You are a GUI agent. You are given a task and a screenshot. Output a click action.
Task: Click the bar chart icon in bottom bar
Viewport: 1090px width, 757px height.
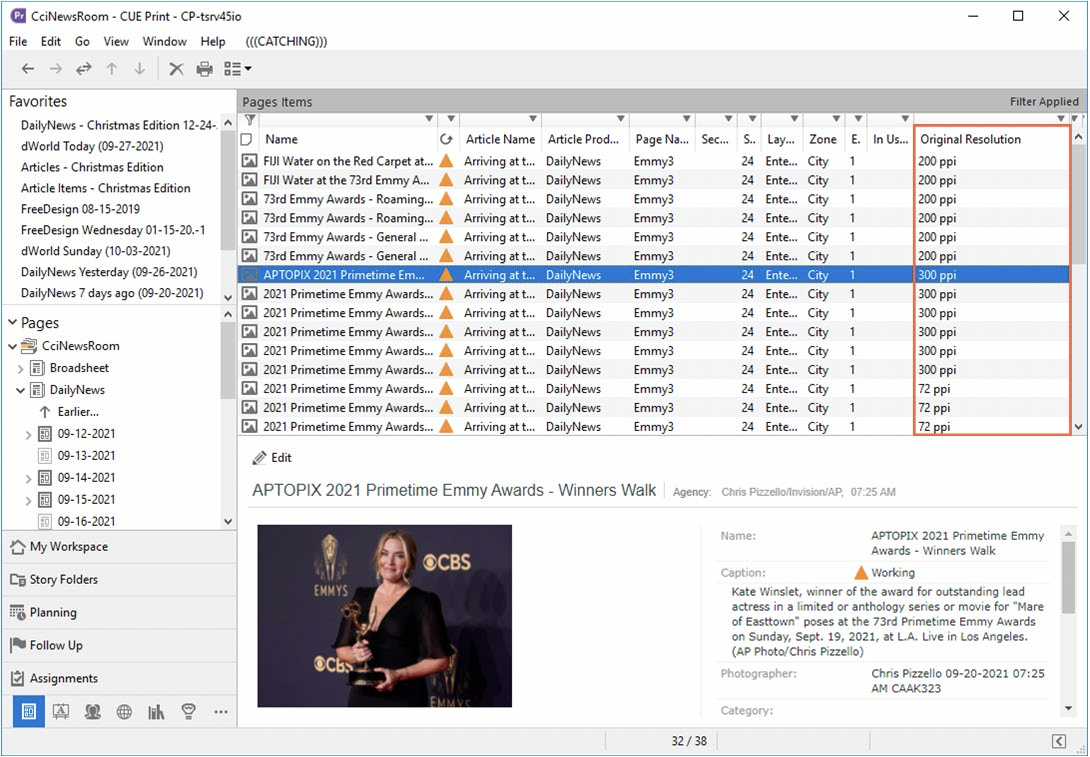(156, 712)
